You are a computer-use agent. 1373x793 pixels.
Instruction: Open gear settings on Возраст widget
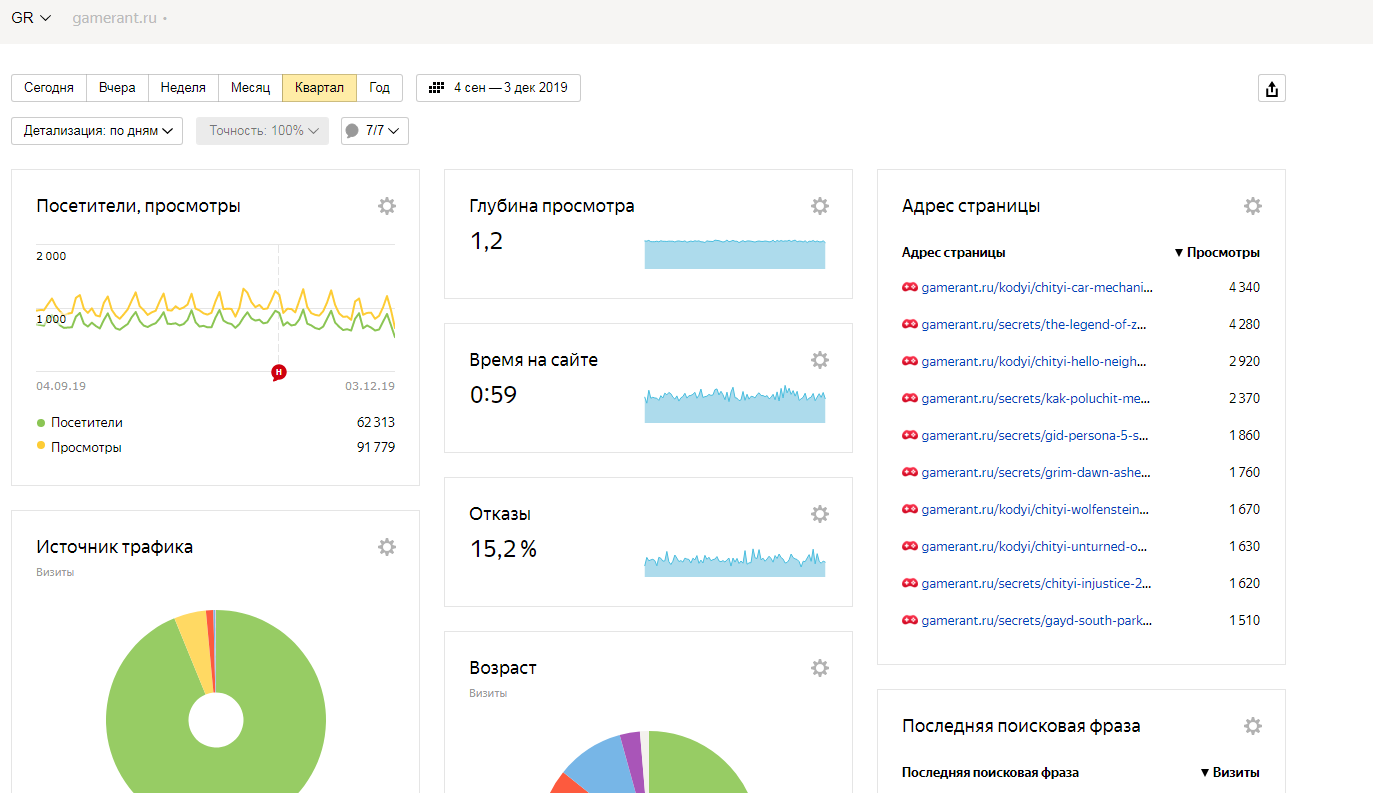point(820,668)
